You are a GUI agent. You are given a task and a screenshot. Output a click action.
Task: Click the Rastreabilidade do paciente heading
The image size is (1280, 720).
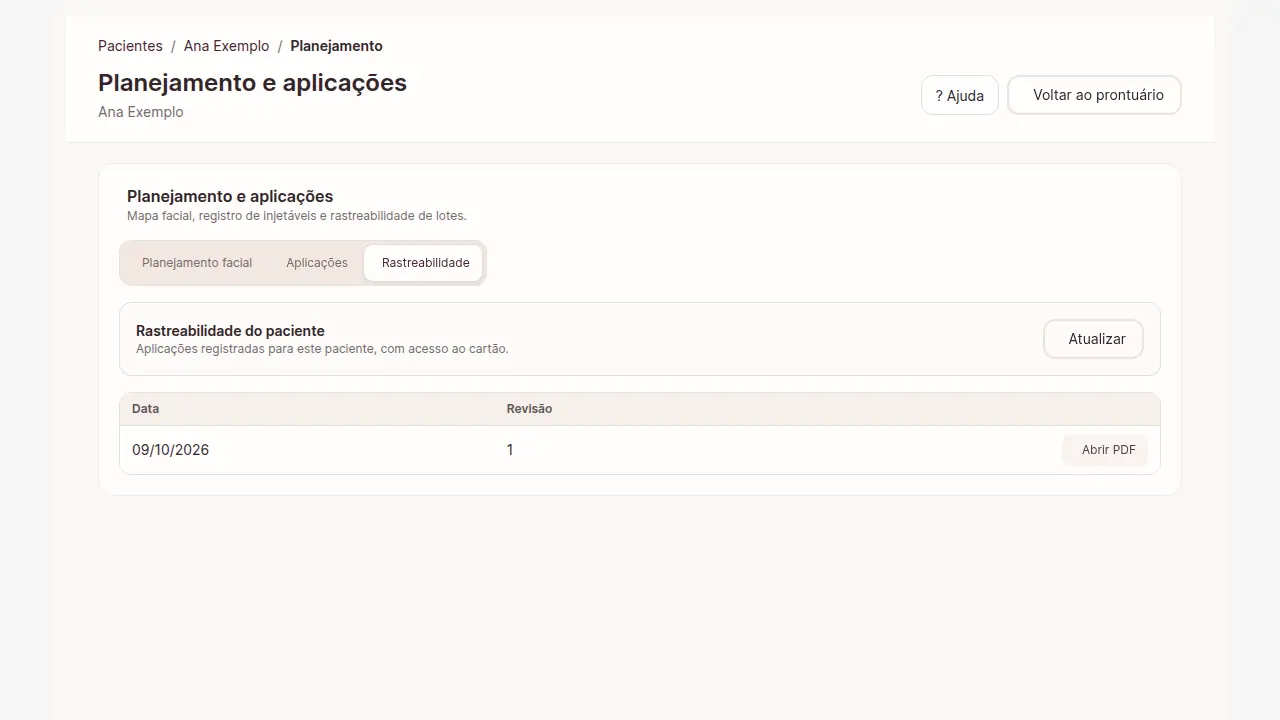(230, 331)
